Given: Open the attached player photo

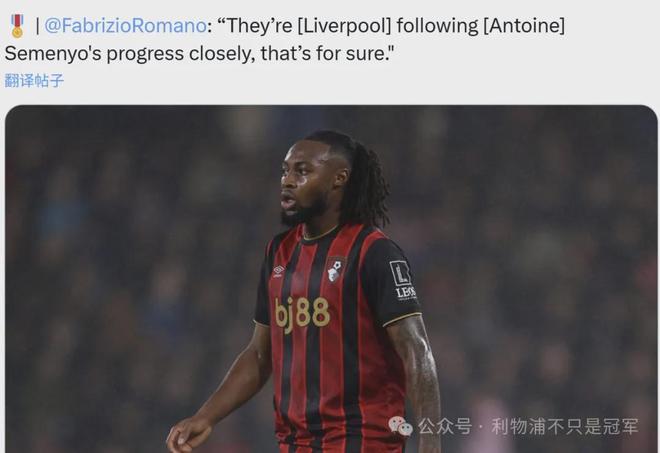Looking at the screenshot, I should click(x=331, y=279).
